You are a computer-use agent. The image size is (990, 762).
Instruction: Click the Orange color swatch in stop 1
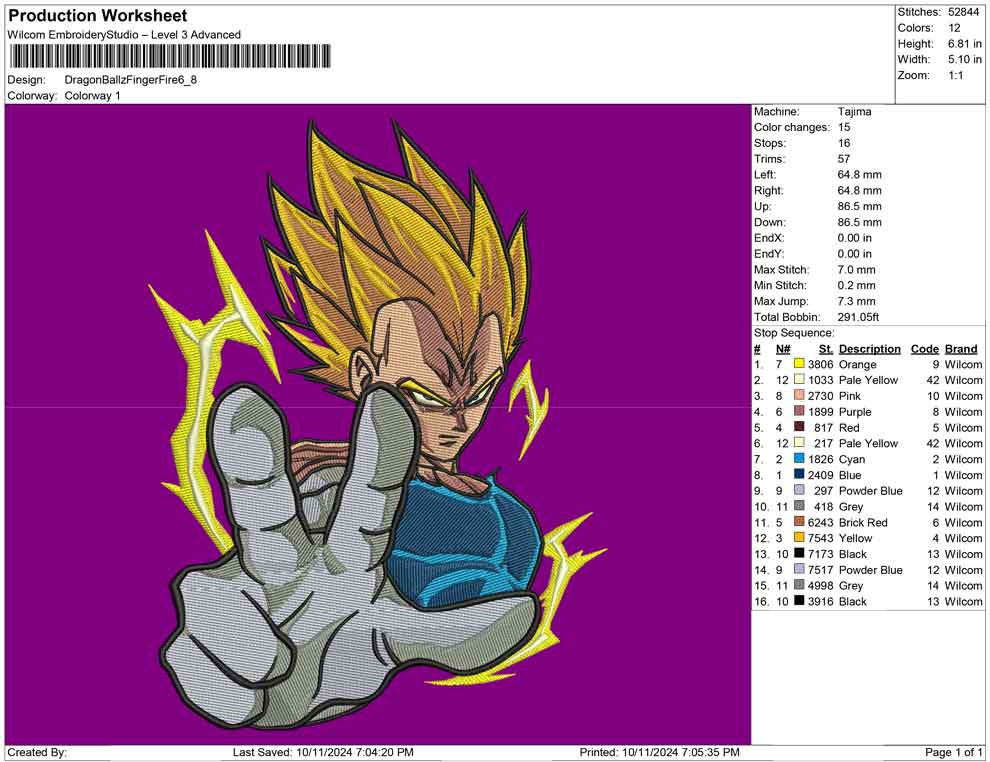(x=799, y=365)
